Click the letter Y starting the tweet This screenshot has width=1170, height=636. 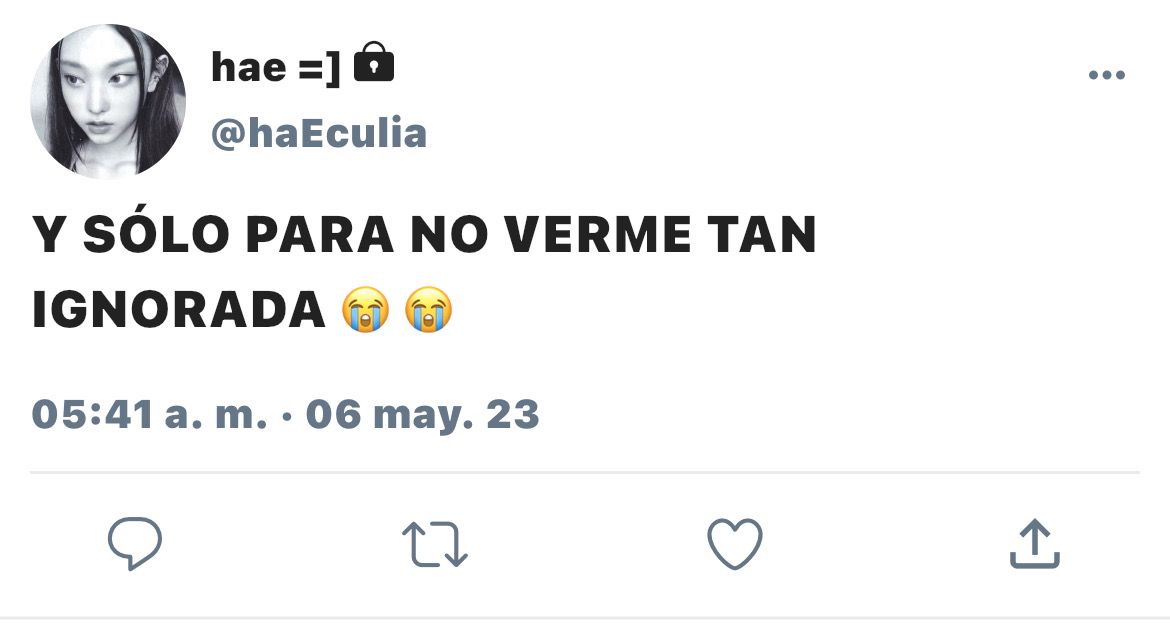(x=49, y=234)
